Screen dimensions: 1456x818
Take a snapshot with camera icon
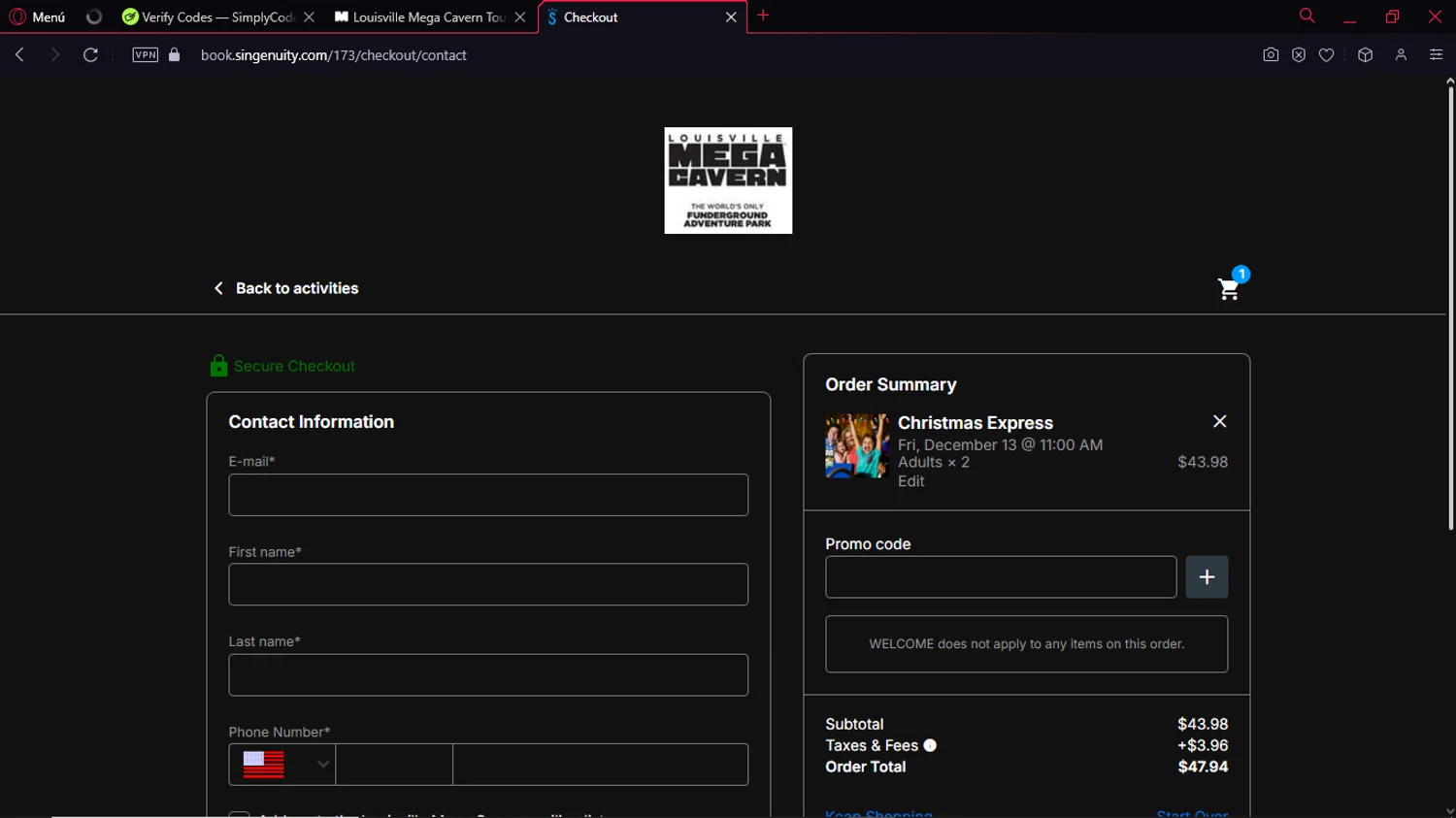coord(1271,55)
